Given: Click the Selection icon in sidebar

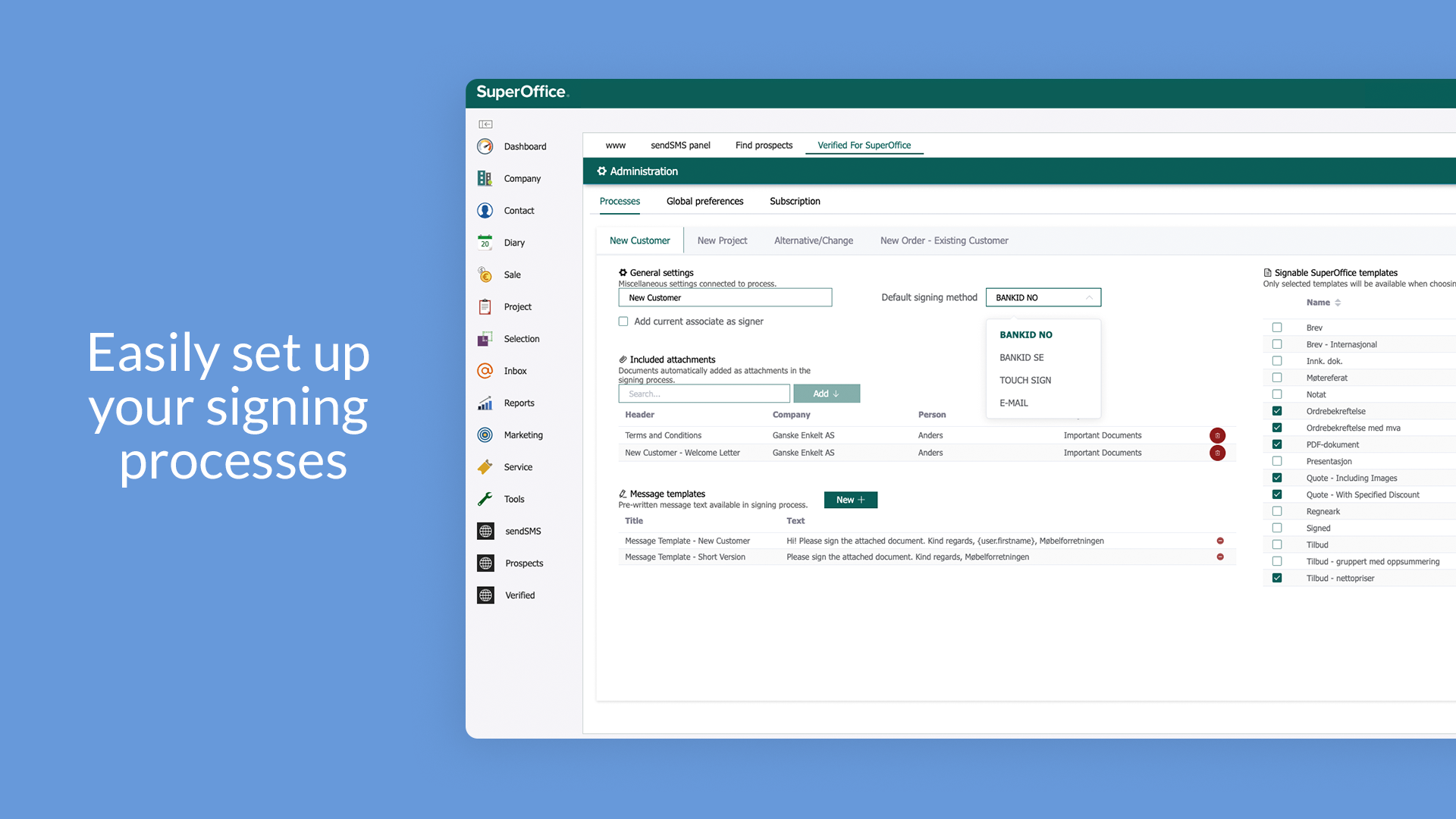Looking at the screenshot, I should point(485,339).
